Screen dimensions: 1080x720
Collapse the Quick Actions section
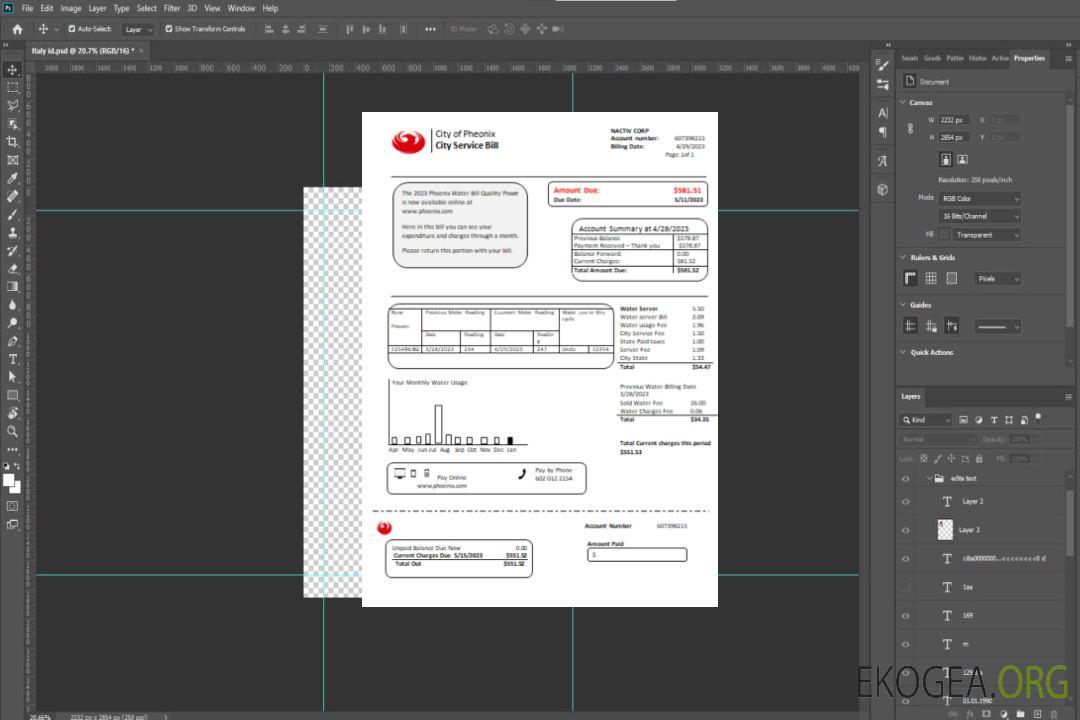coord(904,352)
